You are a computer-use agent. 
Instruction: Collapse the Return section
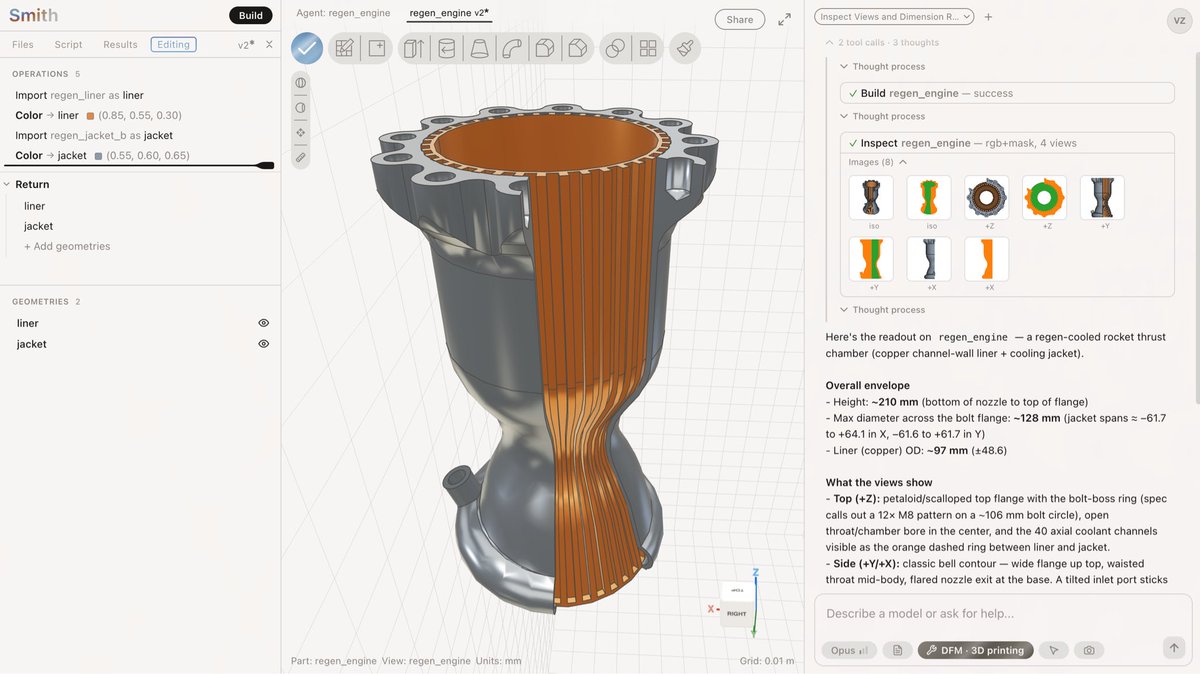point(7,184)
